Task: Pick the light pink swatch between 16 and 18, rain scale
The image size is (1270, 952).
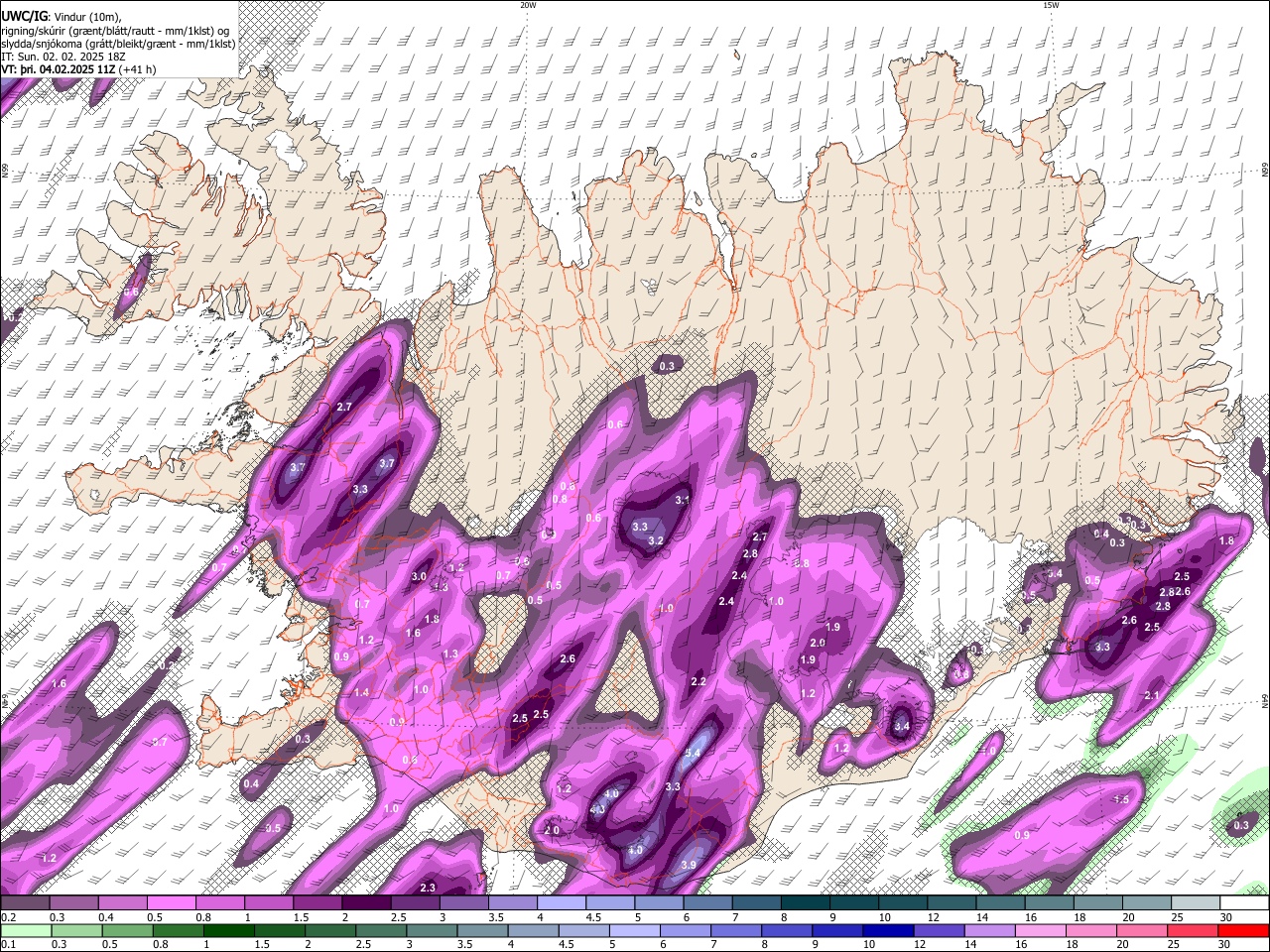Action: click(1040, 930)
